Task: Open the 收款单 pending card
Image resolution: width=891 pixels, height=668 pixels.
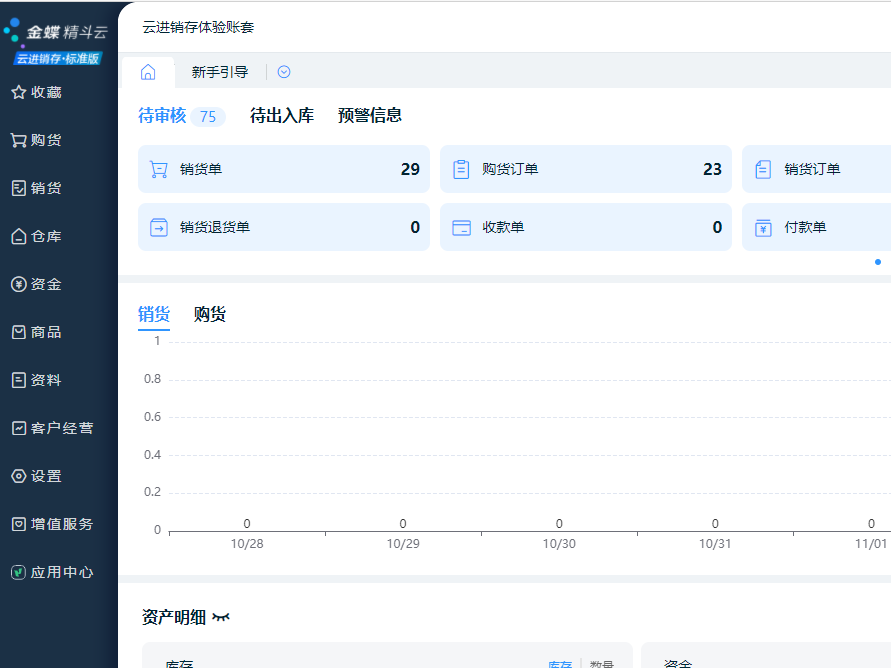Action: click(x=586, y=227)
